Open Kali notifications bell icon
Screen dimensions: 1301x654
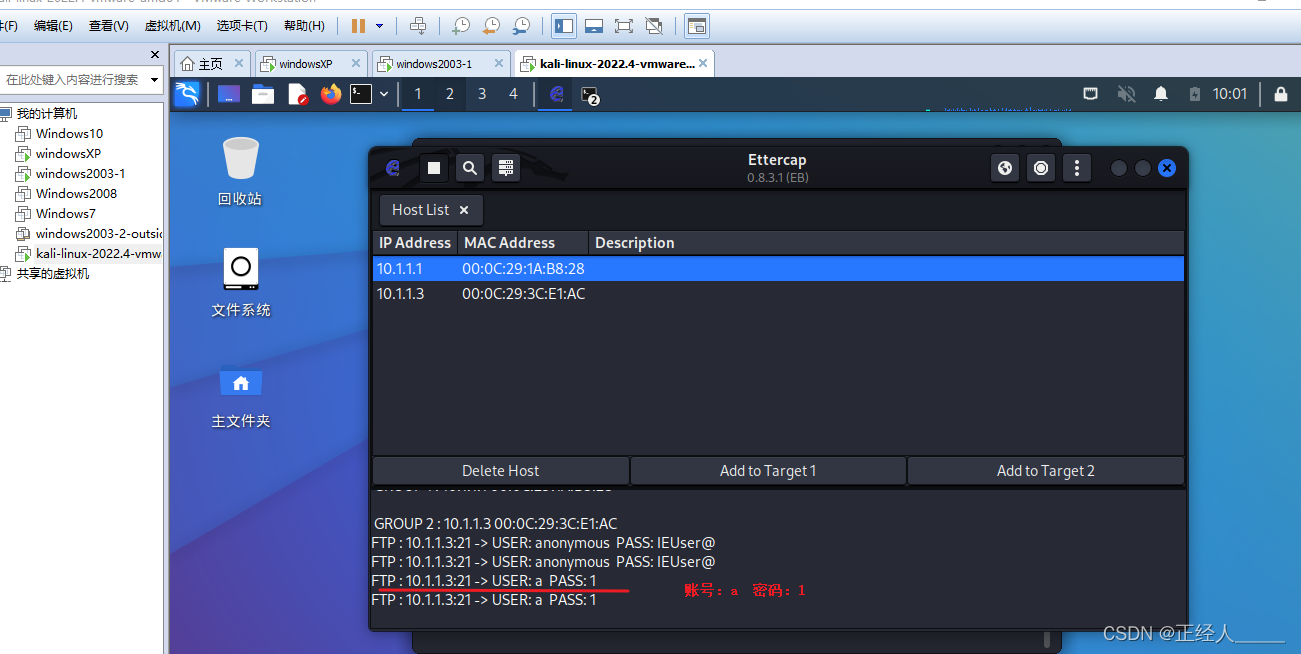(x=1161, y=94)
